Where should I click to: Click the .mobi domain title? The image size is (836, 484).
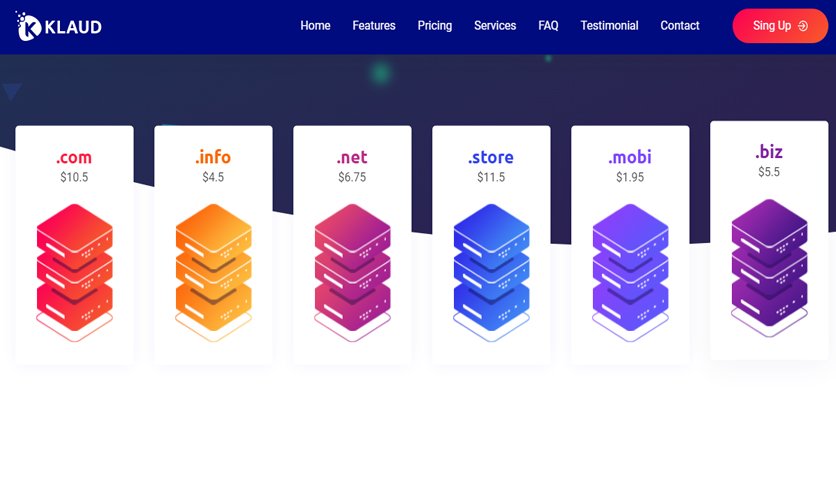(630, 157)
